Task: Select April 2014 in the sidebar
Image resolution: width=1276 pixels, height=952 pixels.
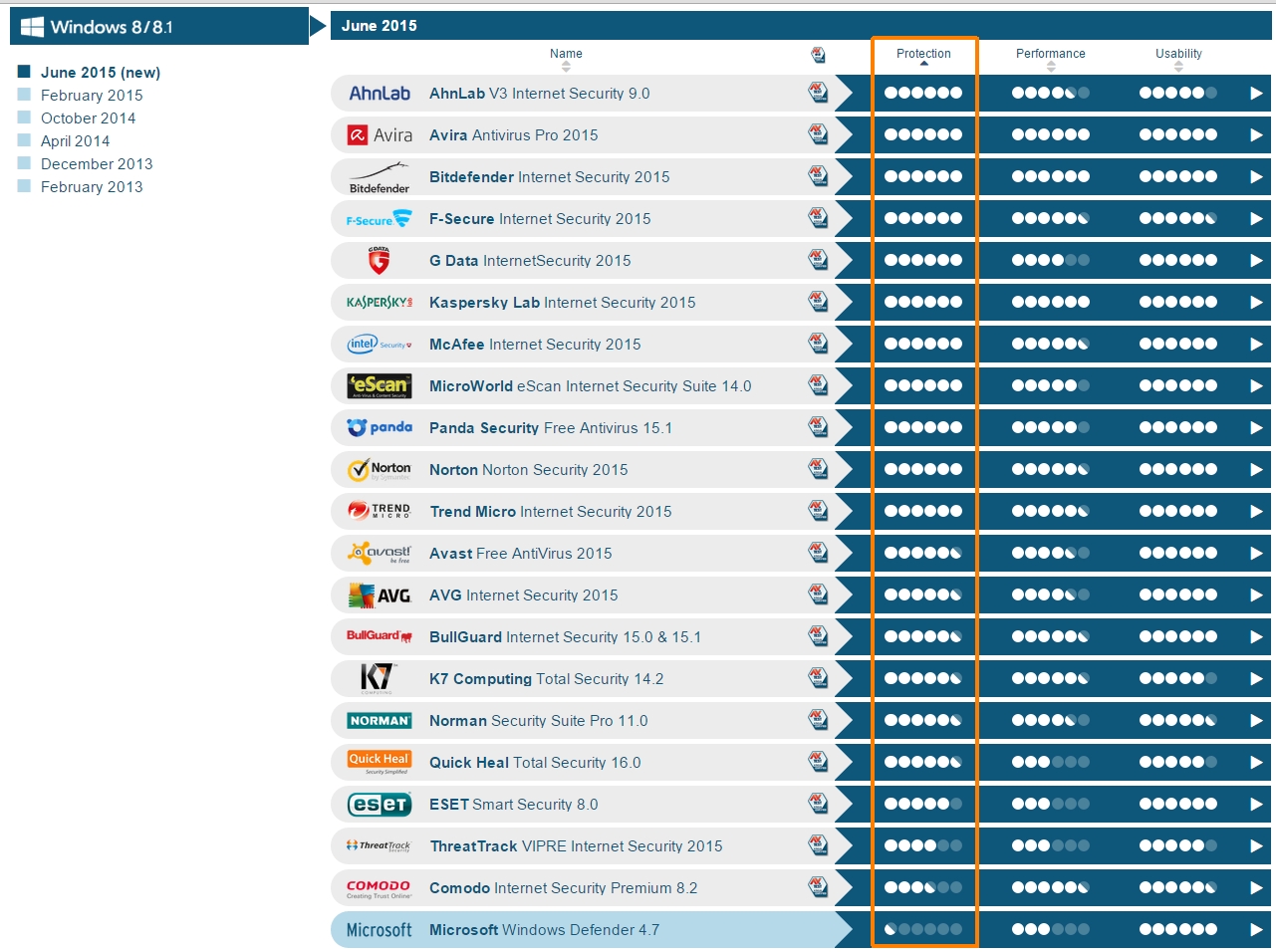Action: coord(75,140)
